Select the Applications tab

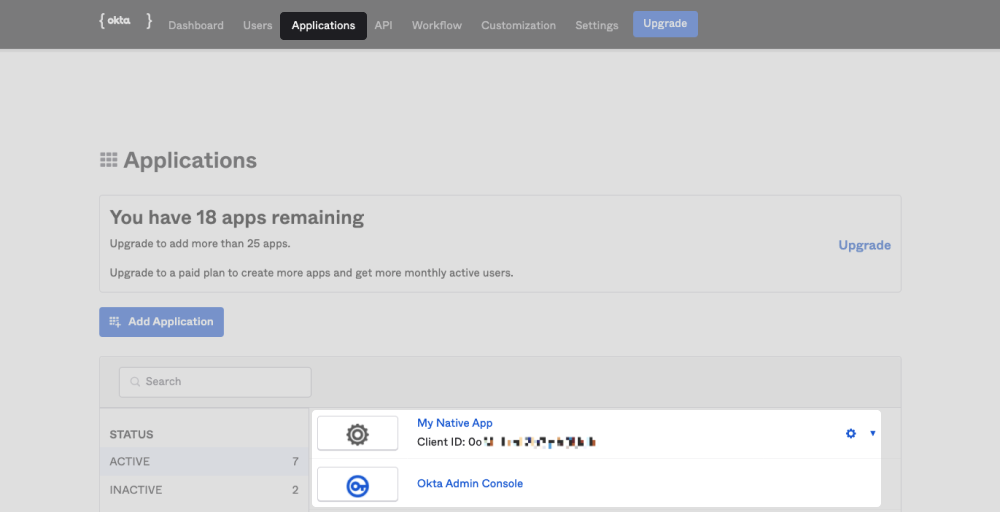(x=323, y=25)
